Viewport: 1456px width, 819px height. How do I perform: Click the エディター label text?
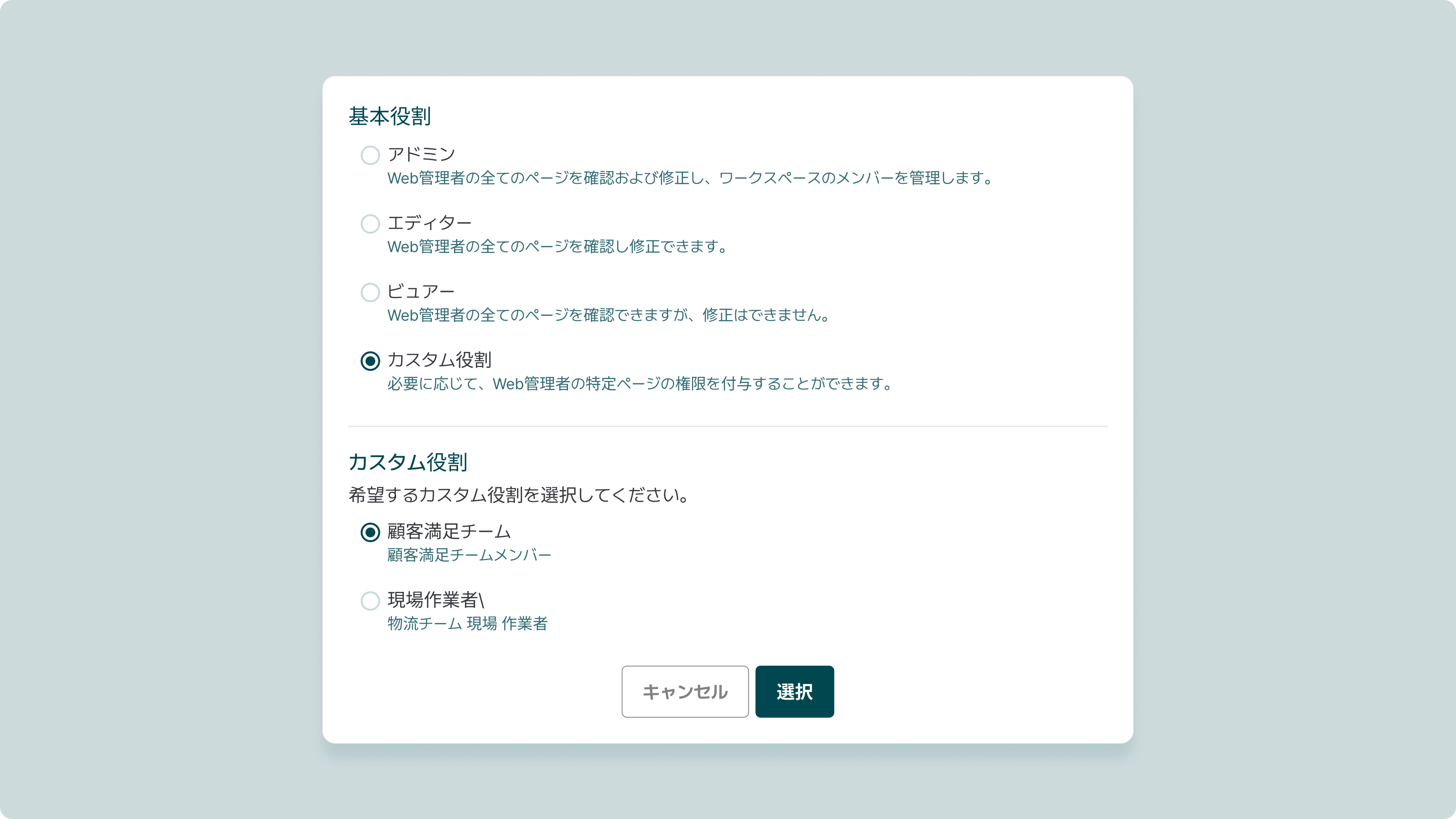coord(429,223)
